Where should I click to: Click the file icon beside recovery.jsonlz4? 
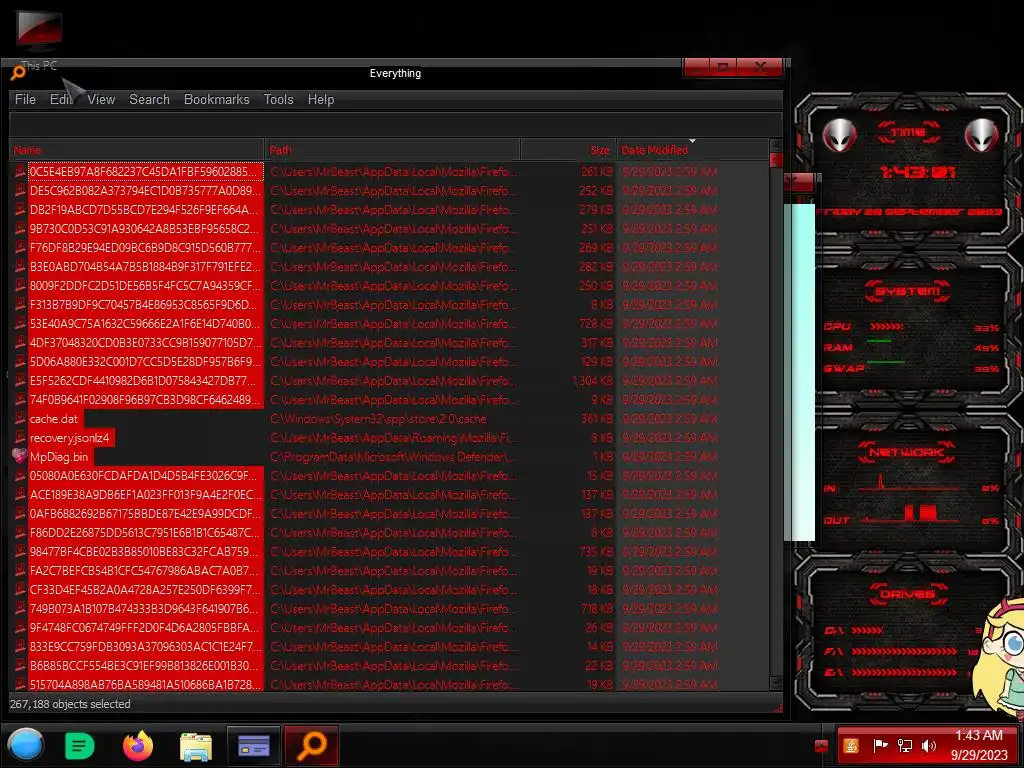20,438
